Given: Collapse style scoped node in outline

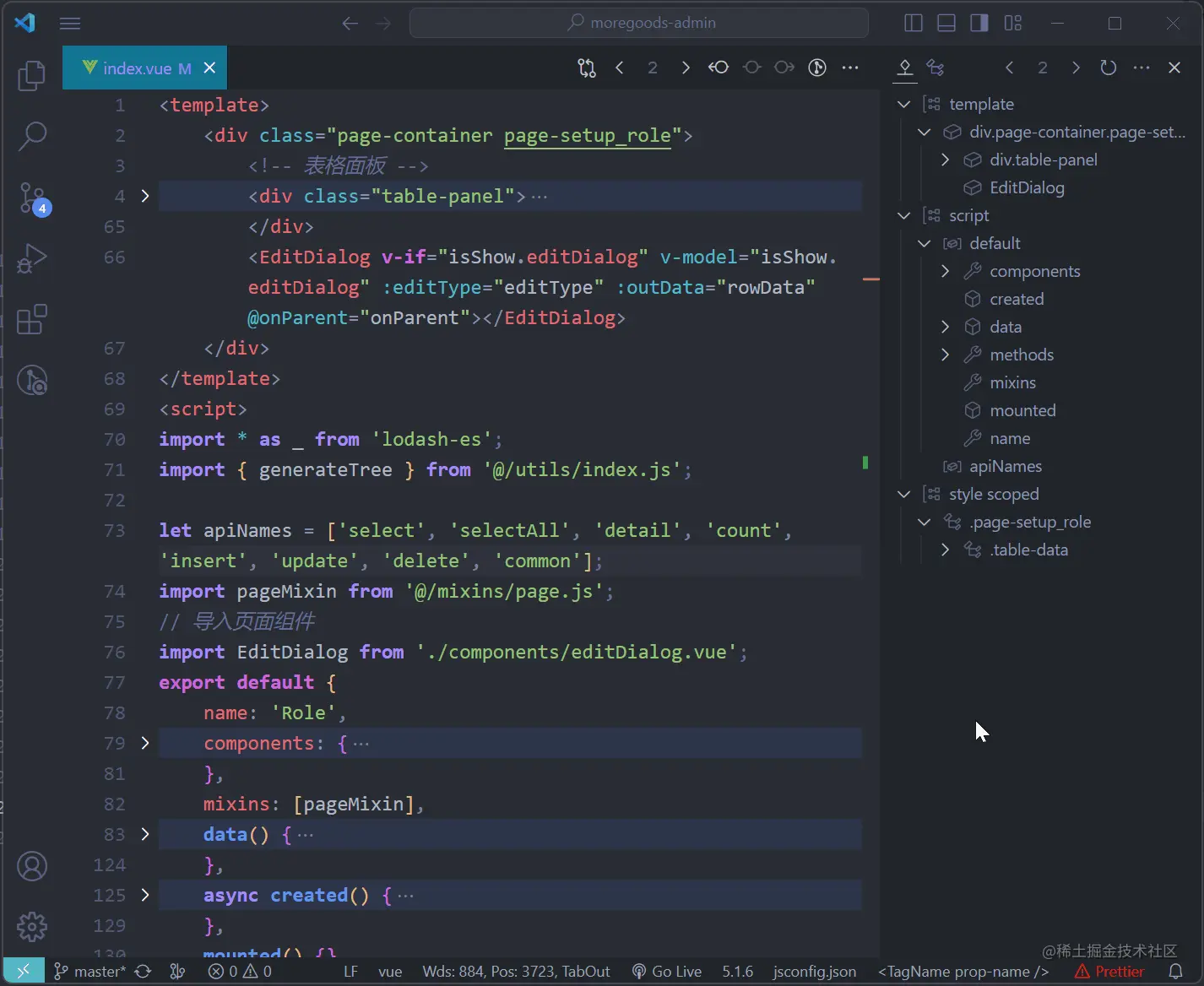Looking at the screenshot, I should tap(904, 494).
